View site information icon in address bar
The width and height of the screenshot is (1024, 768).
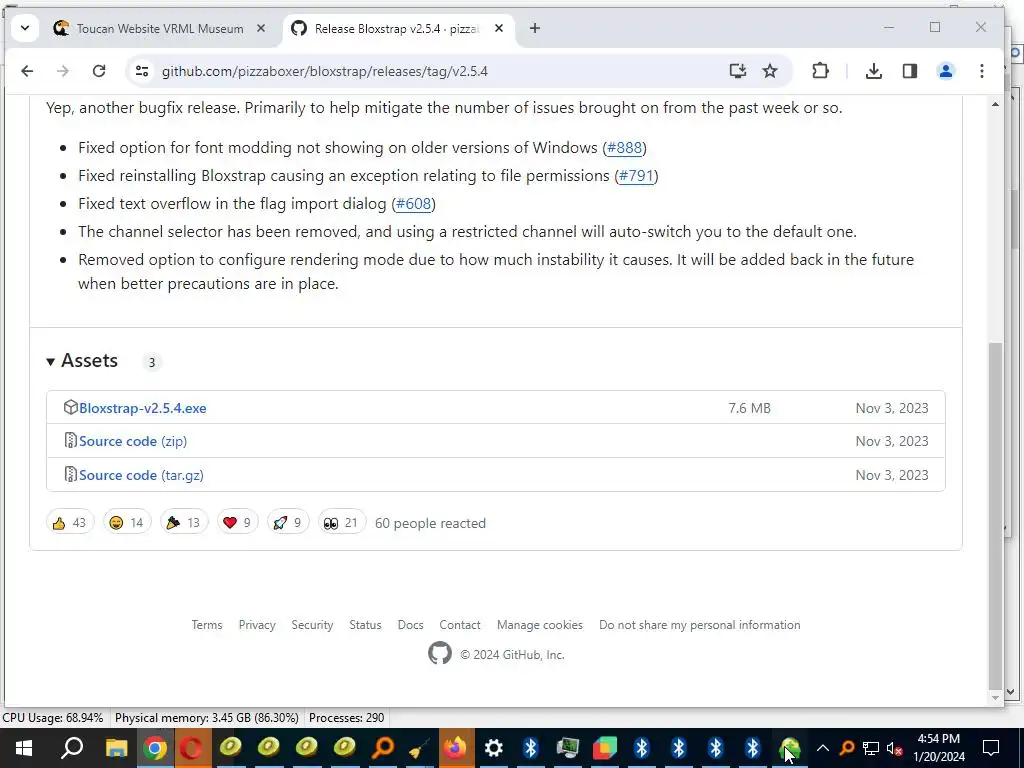(x=142, y=71)
